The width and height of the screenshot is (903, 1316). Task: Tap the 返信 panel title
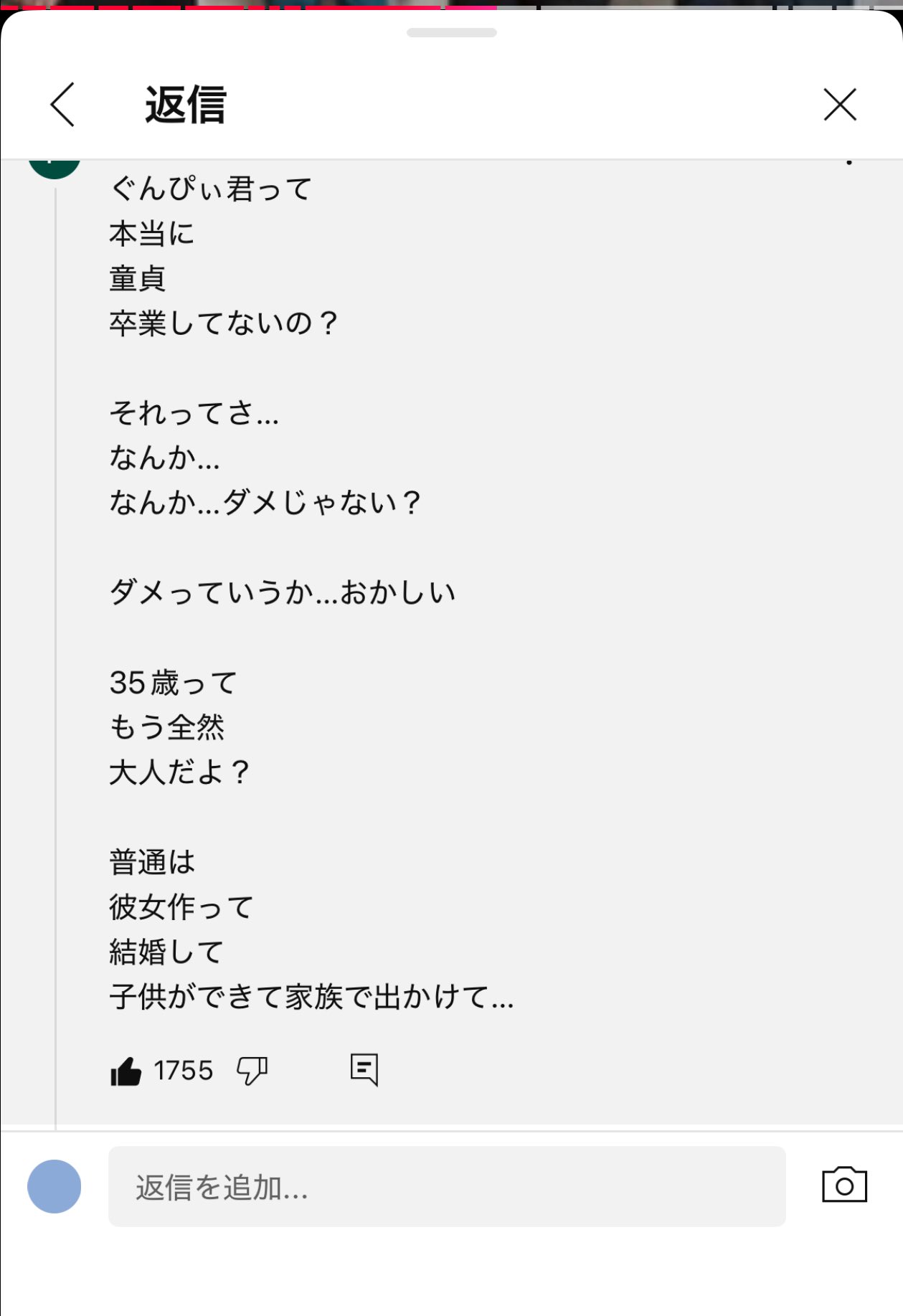pyautogui.click(x=186, y=105)
